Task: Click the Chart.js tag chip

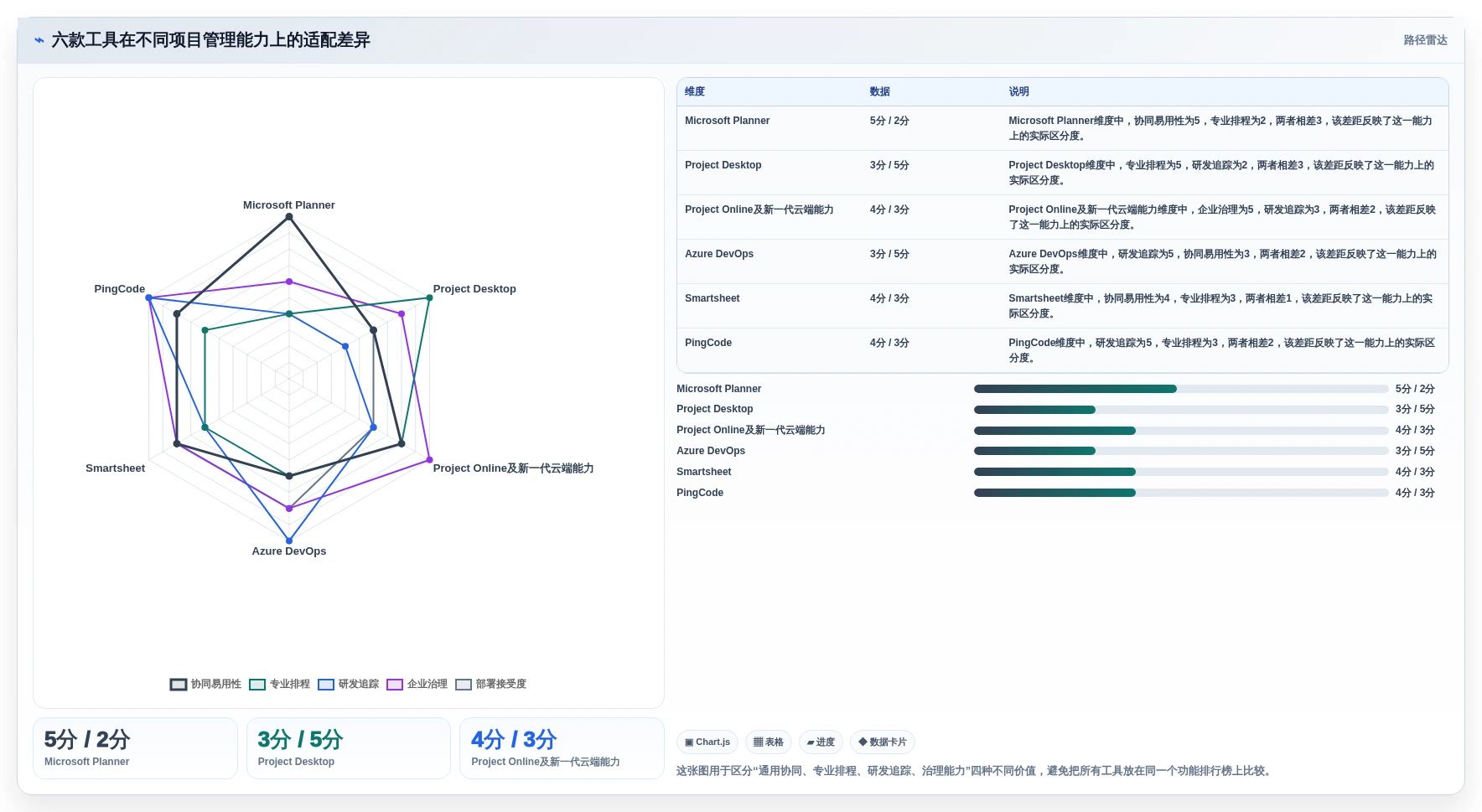Action: 707,742
